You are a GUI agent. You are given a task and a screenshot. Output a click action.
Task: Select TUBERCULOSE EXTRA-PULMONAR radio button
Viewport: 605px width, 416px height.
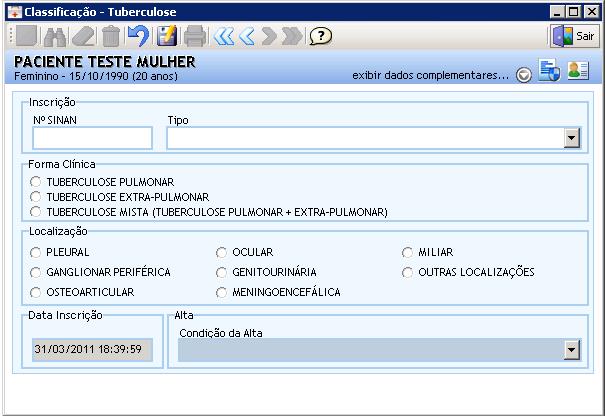pyautogui.click(x=35, y=197)
